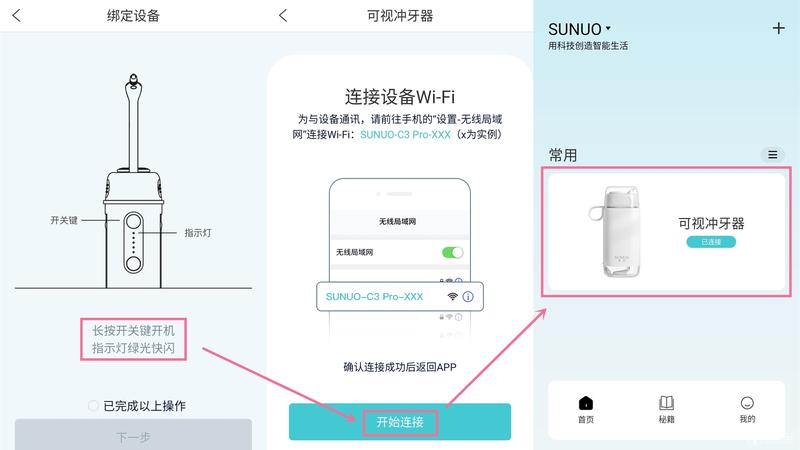Open the 可视冲牙器 device card
This screenshot has height=450, width=800.
pos(666,232)
